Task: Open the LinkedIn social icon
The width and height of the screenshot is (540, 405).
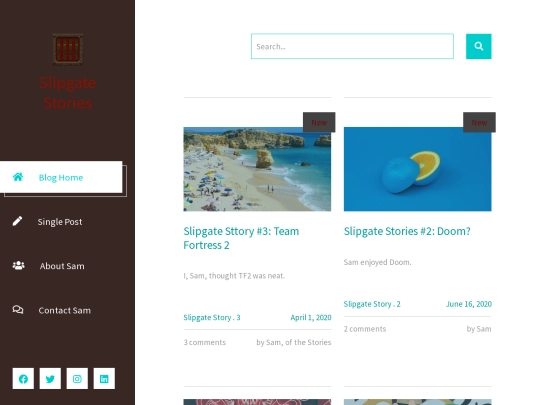Action: (x=104, y=378)
